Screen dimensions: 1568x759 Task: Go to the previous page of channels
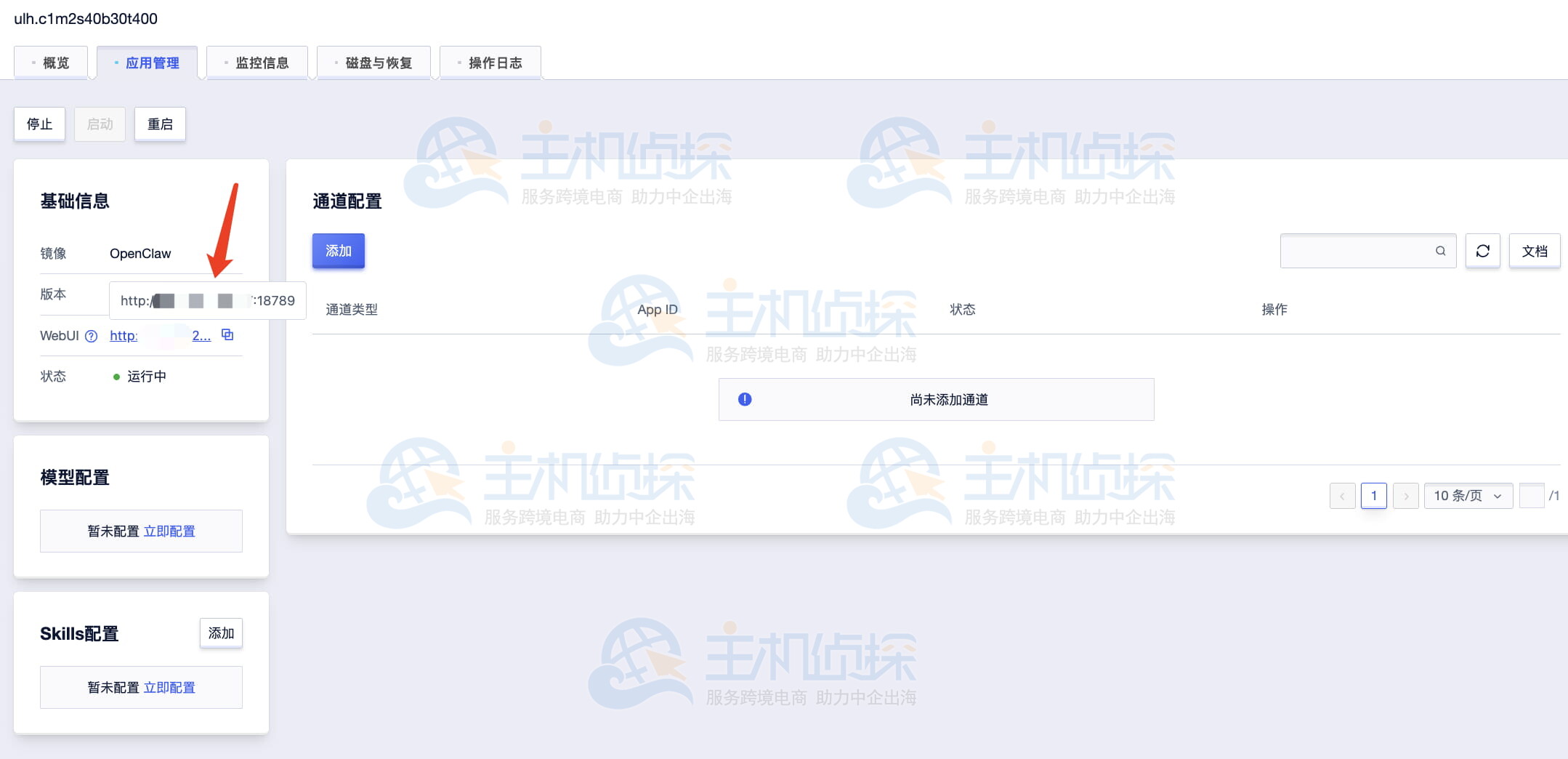tap(1342, 496)
